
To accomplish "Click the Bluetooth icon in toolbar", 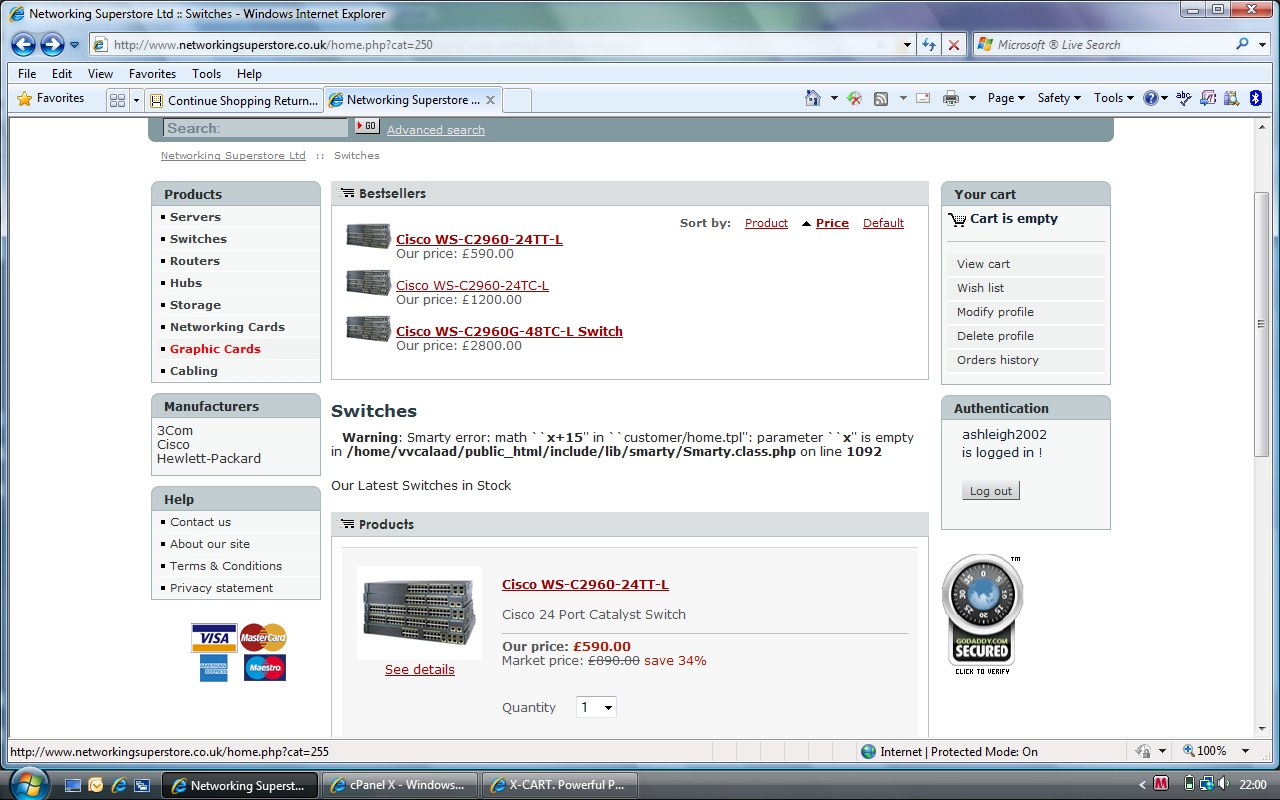I will point(1258,98).
